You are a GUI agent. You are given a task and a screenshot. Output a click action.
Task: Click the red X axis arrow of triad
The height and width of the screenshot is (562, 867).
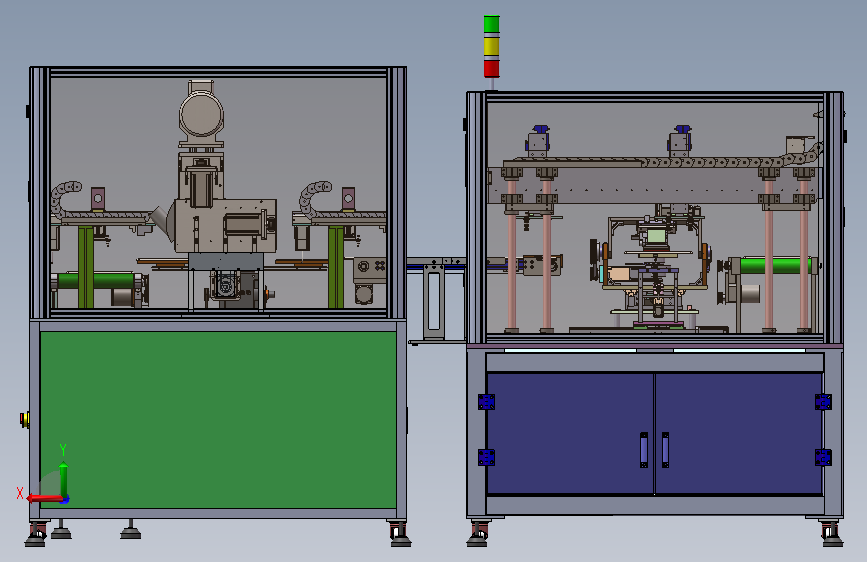[x=44, y=499]
